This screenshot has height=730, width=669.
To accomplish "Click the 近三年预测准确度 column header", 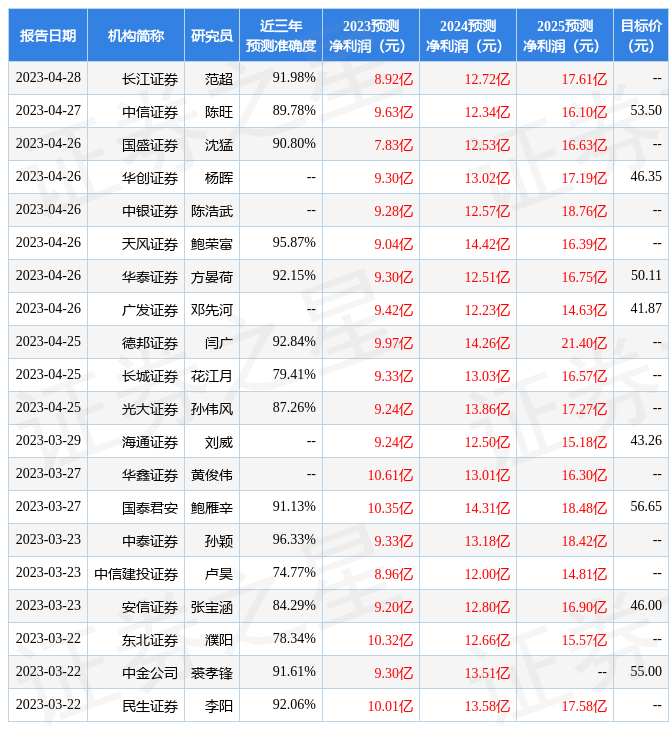I will coord(281,35).
